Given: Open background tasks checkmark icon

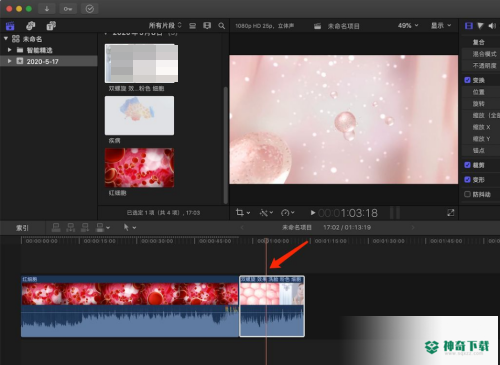Looking at the screenshot, I should click(90, 9).
